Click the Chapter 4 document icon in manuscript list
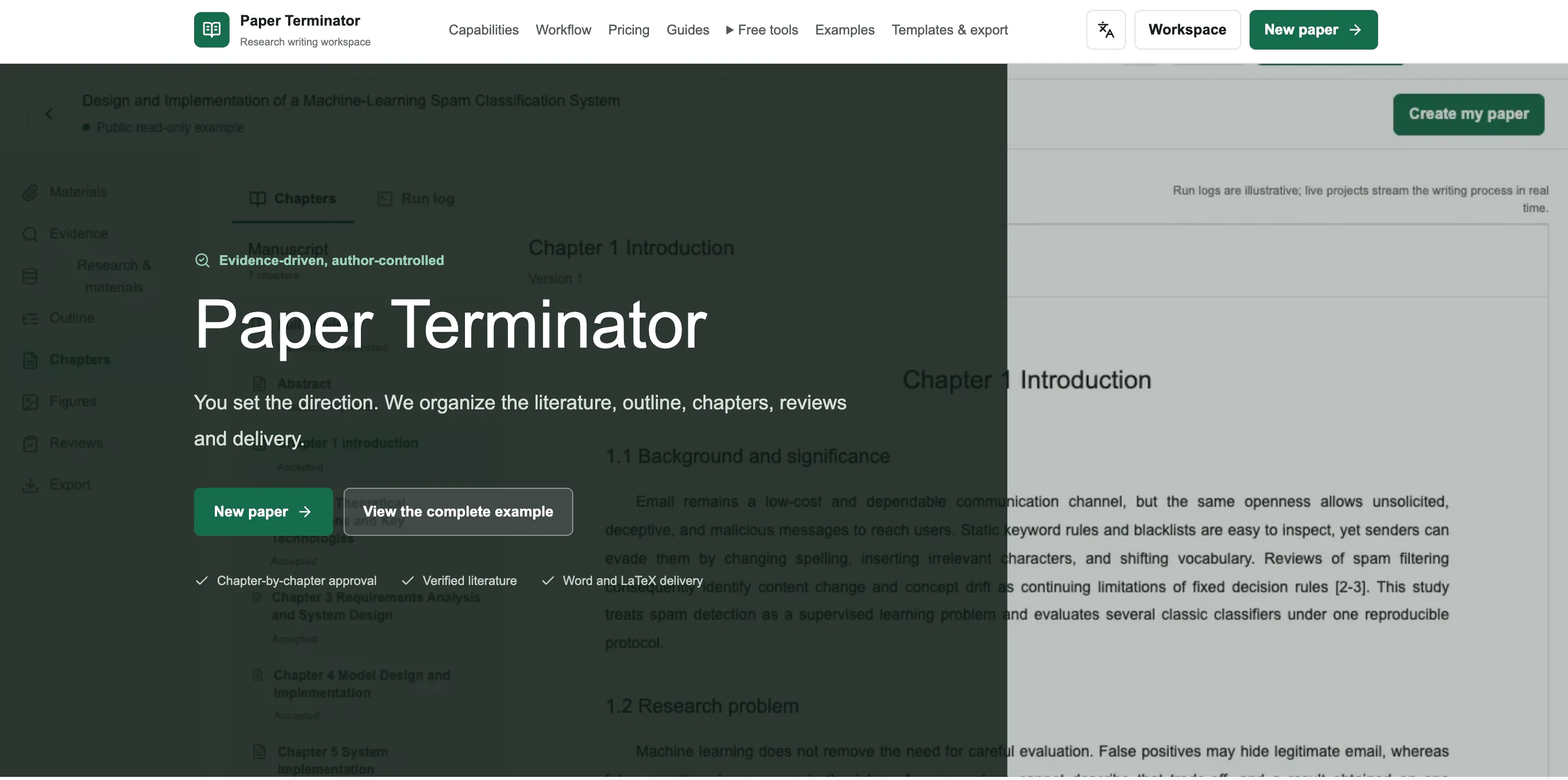The image size is (1568, 780). pyautogui.click(x=257, y=675)
